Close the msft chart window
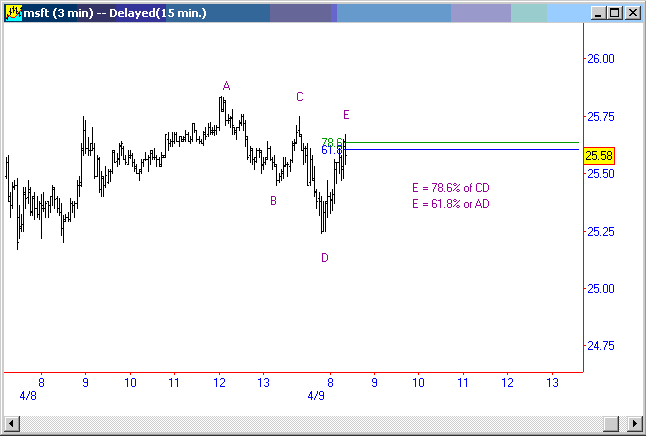This screenshot has height=436, width=646. click(x=631, y=13)
